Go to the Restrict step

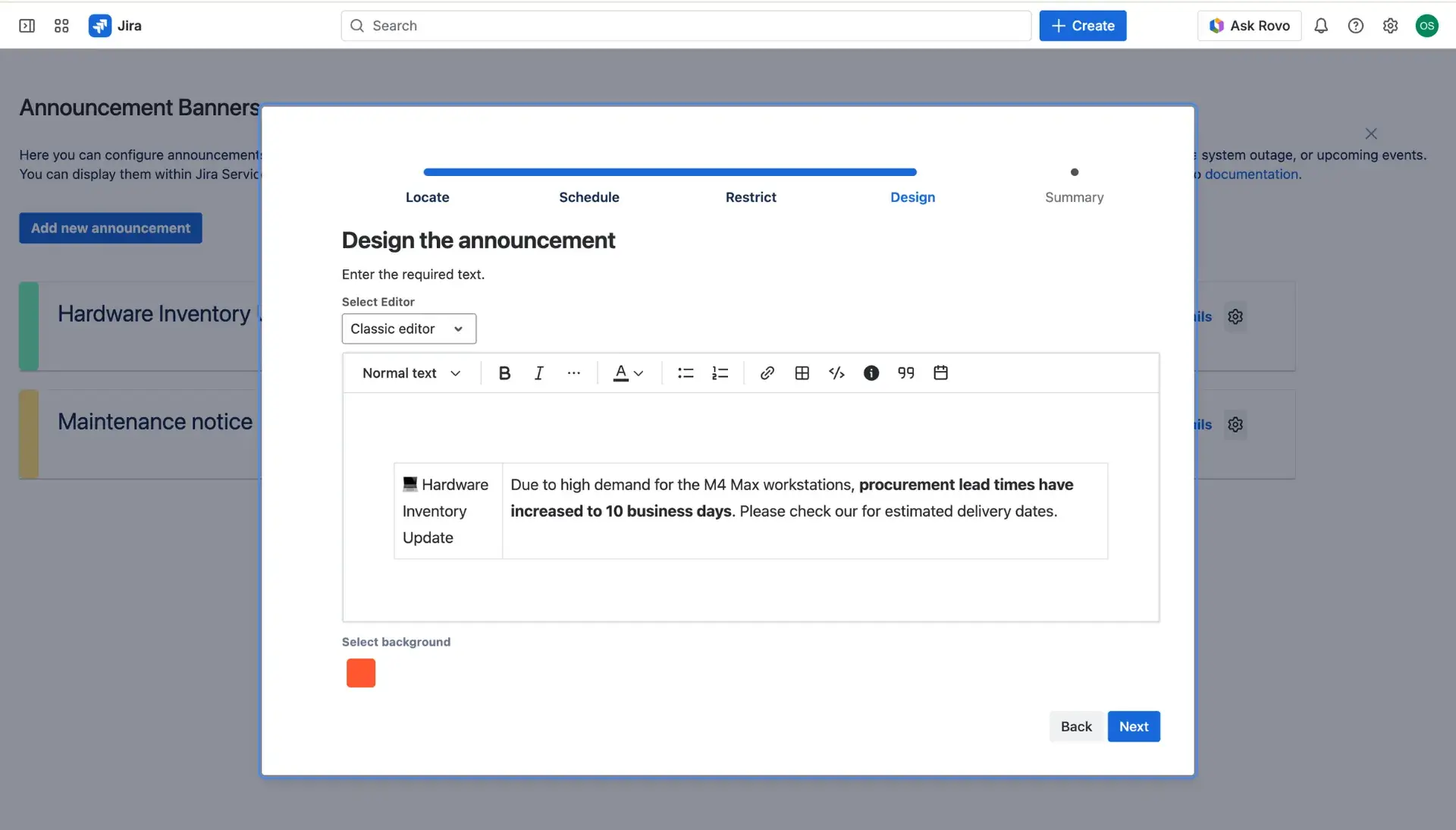coord(750,197)
